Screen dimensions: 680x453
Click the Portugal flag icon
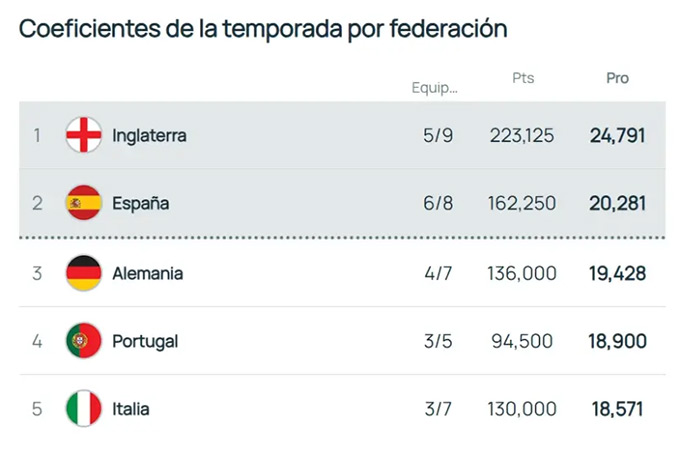tap(83, 340)
